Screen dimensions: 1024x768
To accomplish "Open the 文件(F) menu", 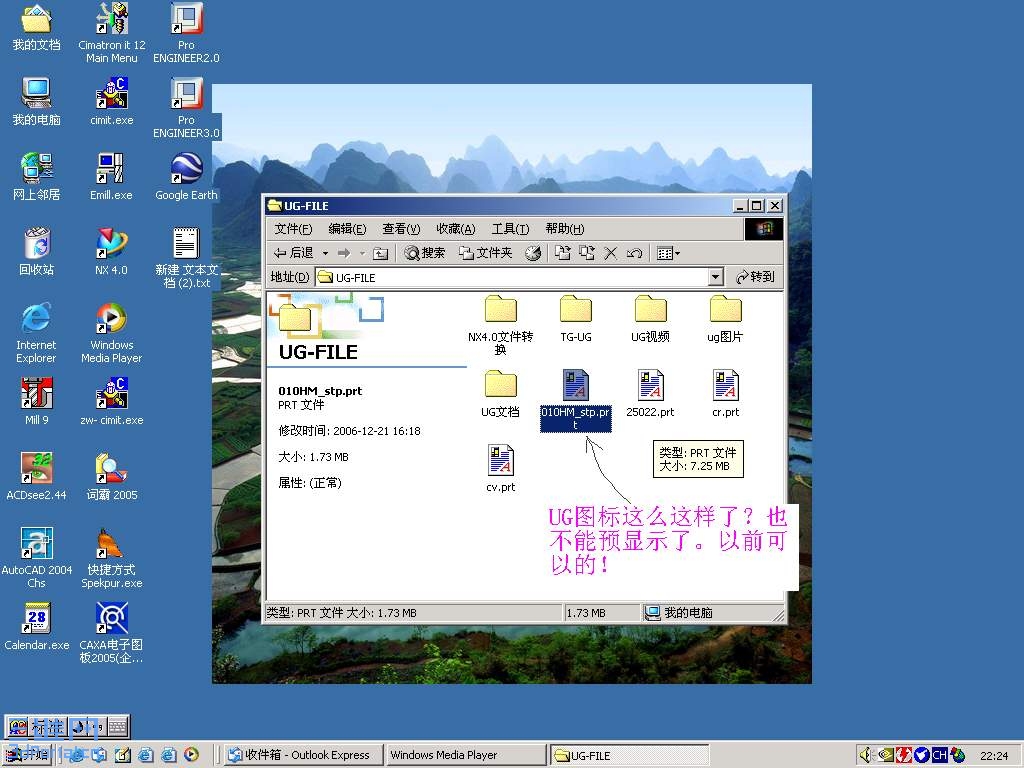I will tap(293, 229).
